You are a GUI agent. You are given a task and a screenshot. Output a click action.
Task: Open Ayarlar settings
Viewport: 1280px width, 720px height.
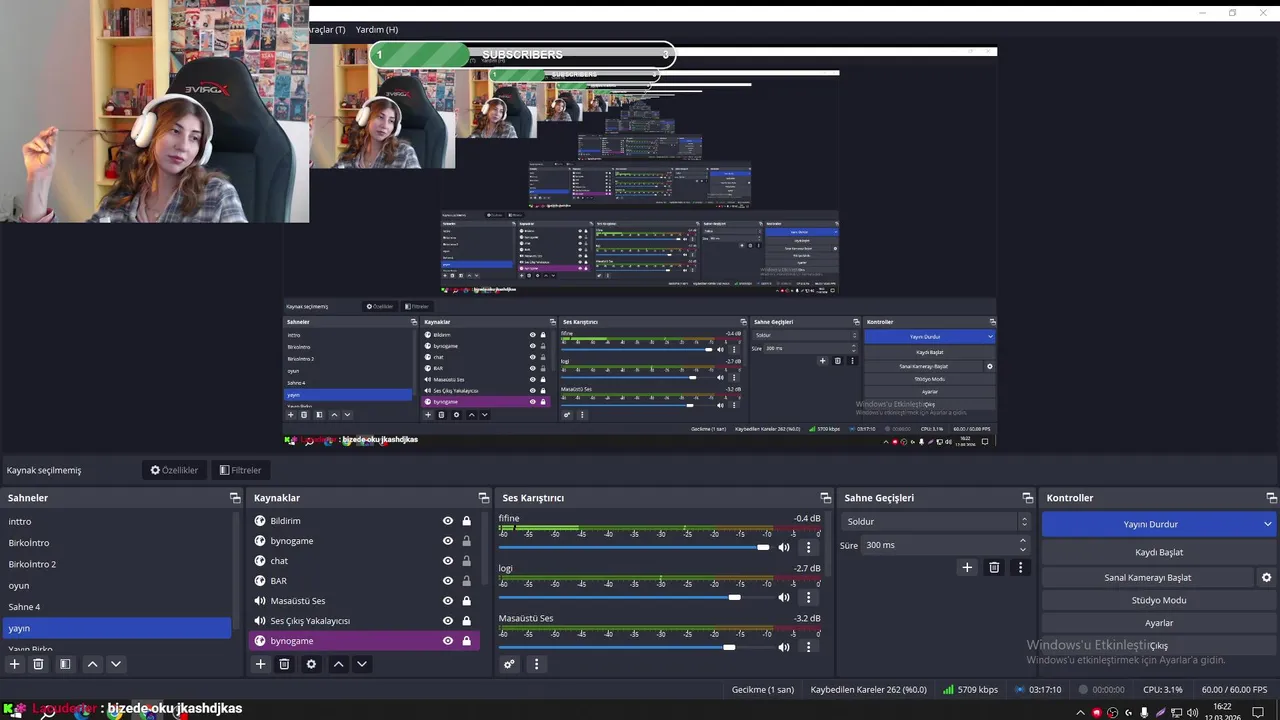coord(1159,623)
